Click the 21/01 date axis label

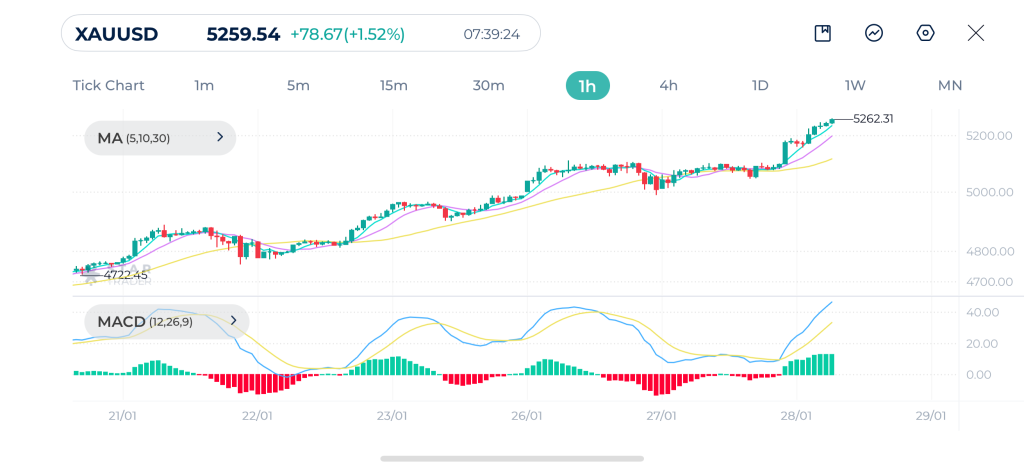click(123, 416)
